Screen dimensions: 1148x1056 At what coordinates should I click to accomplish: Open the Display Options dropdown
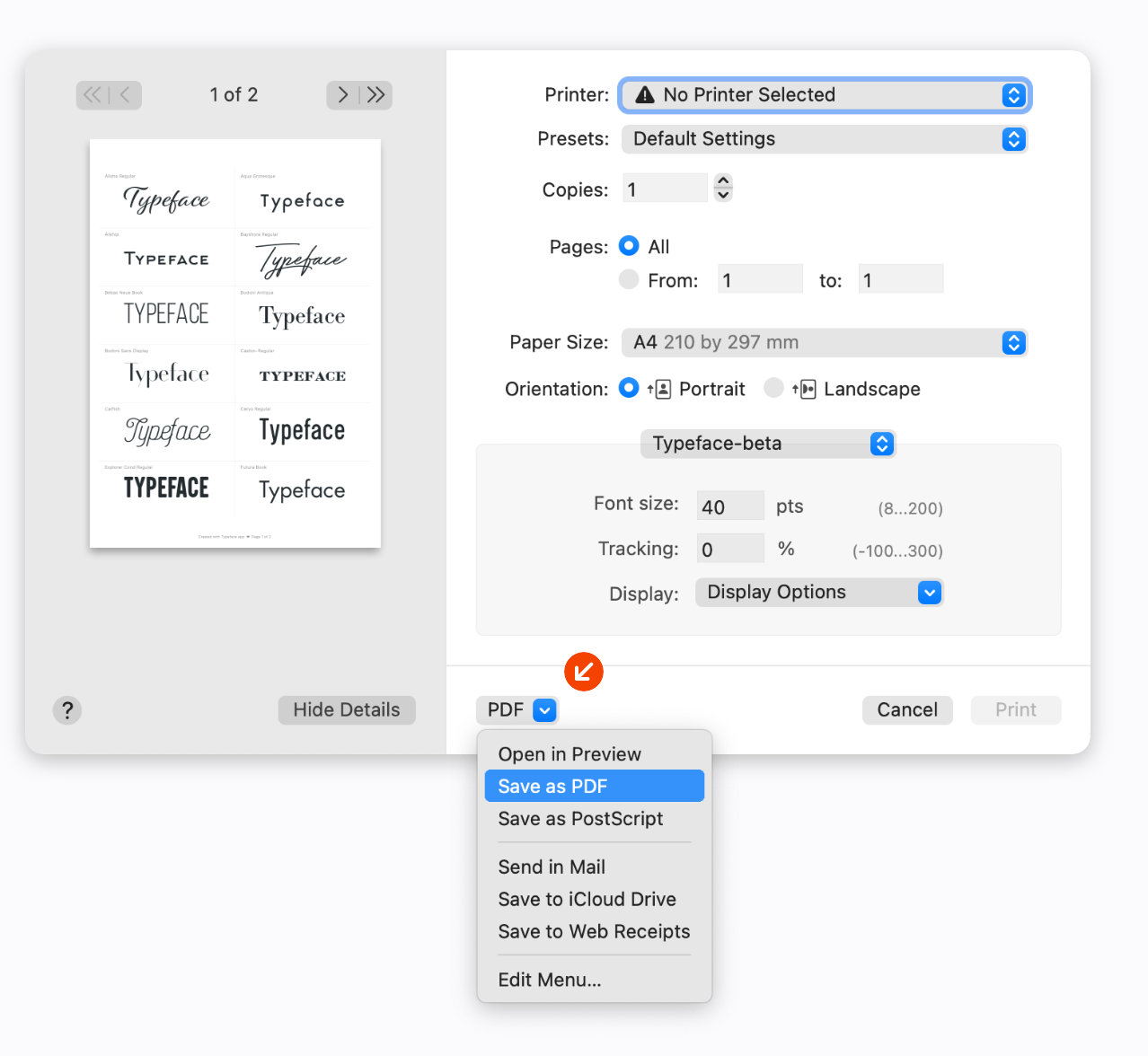[818, 592]
